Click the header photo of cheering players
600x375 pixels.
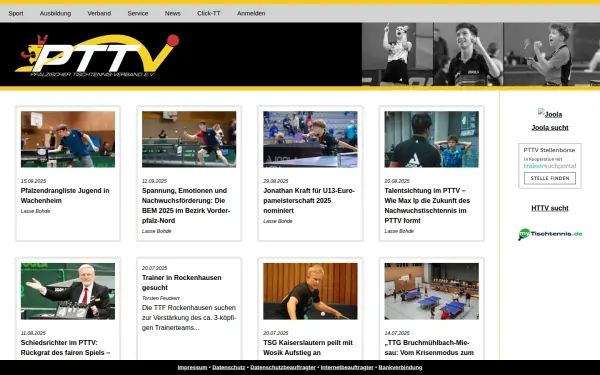coord(481,54)
